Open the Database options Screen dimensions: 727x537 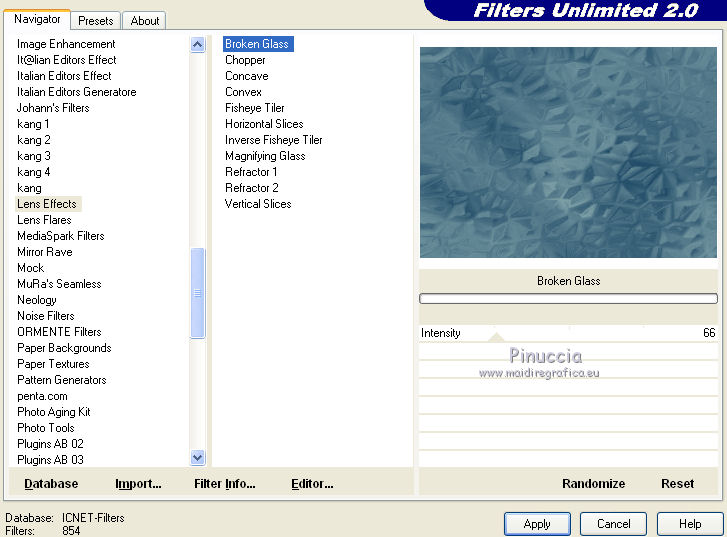(x=51, y=484)
